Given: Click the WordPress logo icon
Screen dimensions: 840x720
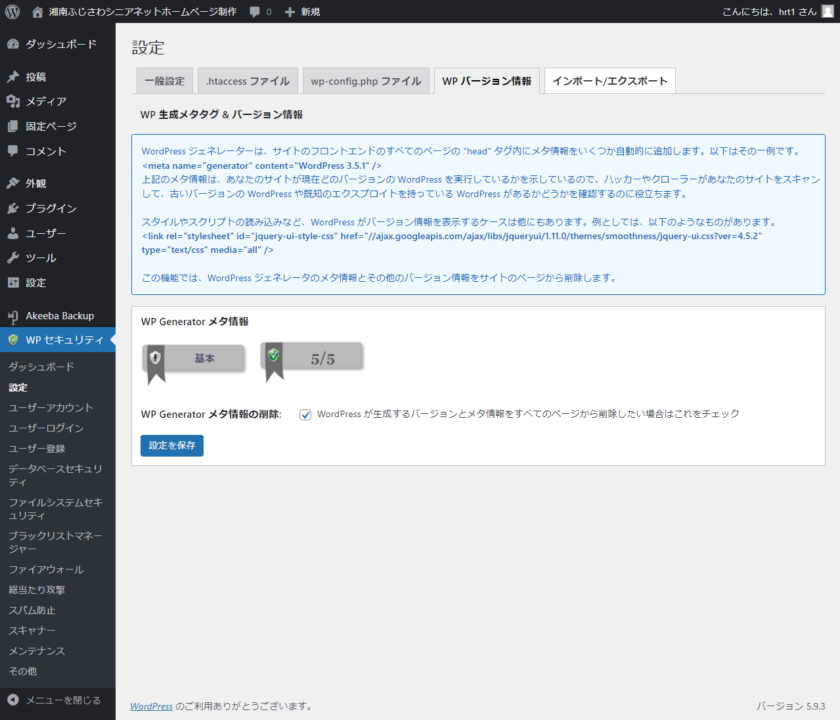Looking at the screenshot, I should 12,11.
